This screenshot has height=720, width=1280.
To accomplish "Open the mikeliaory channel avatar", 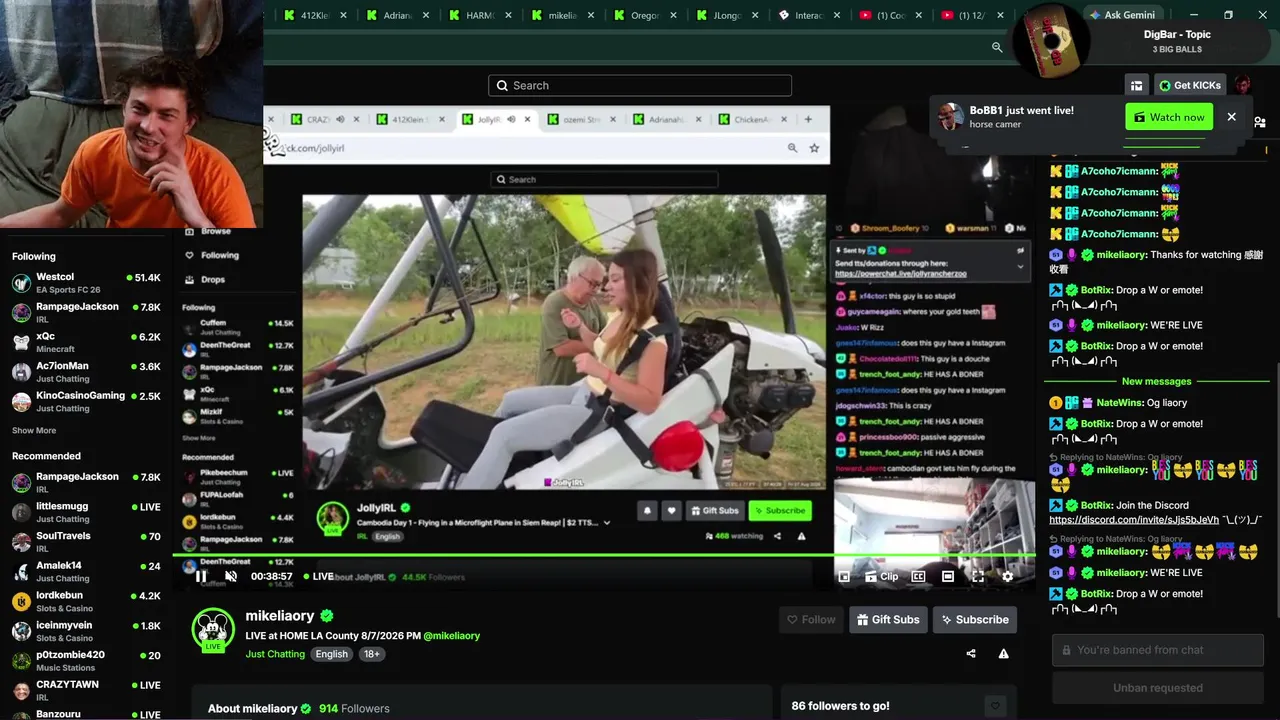I will 212,630.
